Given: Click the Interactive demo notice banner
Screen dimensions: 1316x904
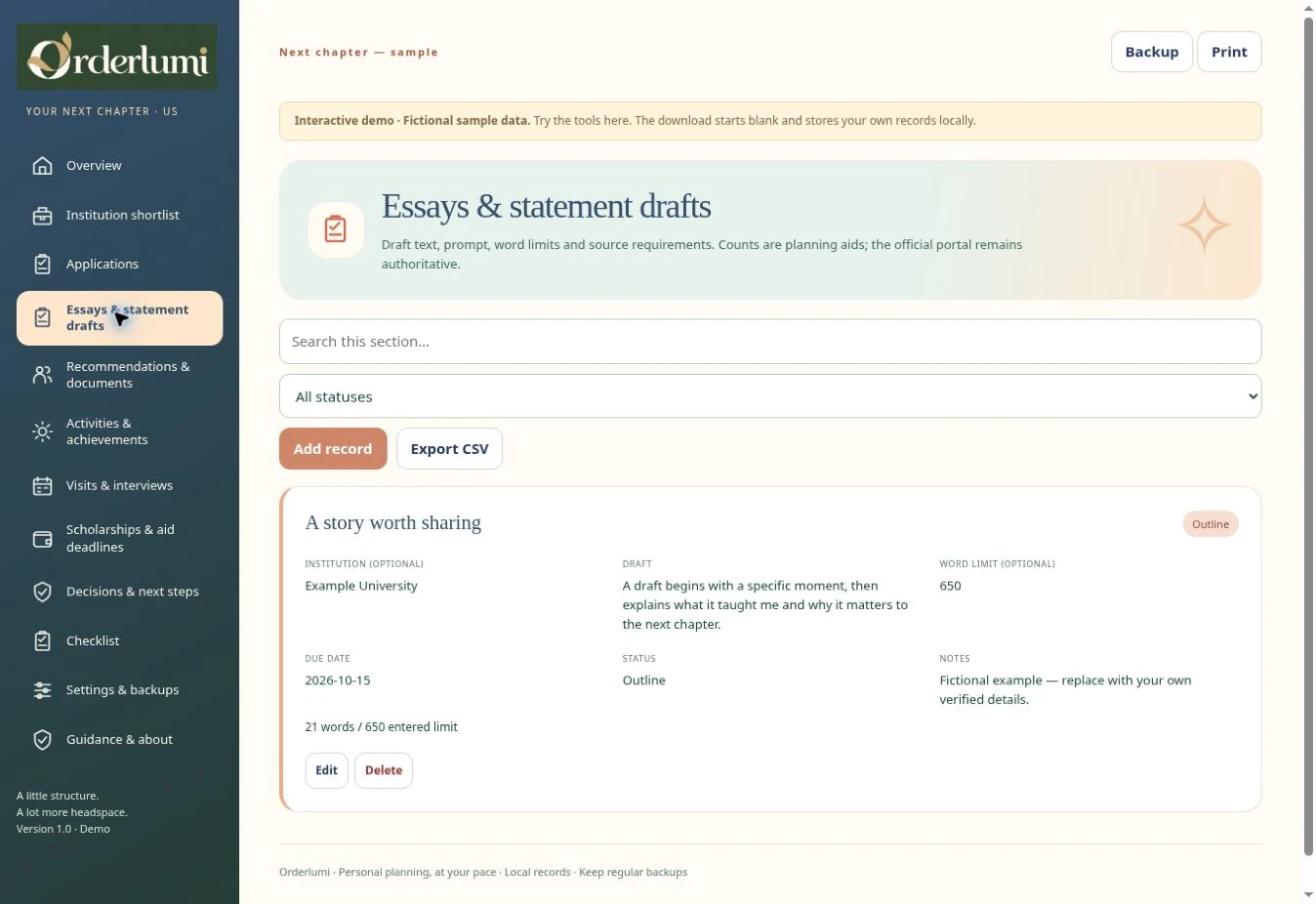Looking at the screenshot, I should pos(770,121).
